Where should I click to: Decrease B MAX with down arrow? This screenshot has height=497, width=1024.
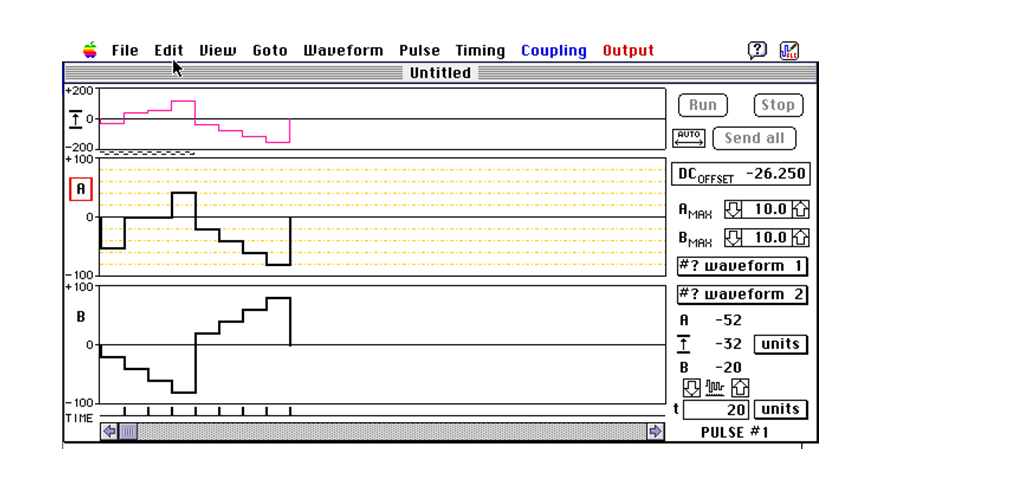(x=733, y=237)
